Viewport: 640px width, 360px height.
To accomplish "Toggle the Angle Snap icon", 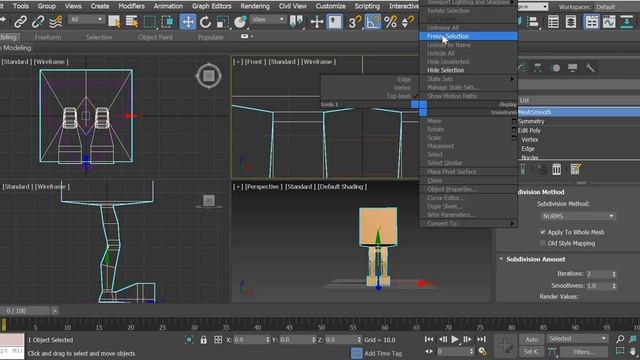I will (x=373, y=22).
